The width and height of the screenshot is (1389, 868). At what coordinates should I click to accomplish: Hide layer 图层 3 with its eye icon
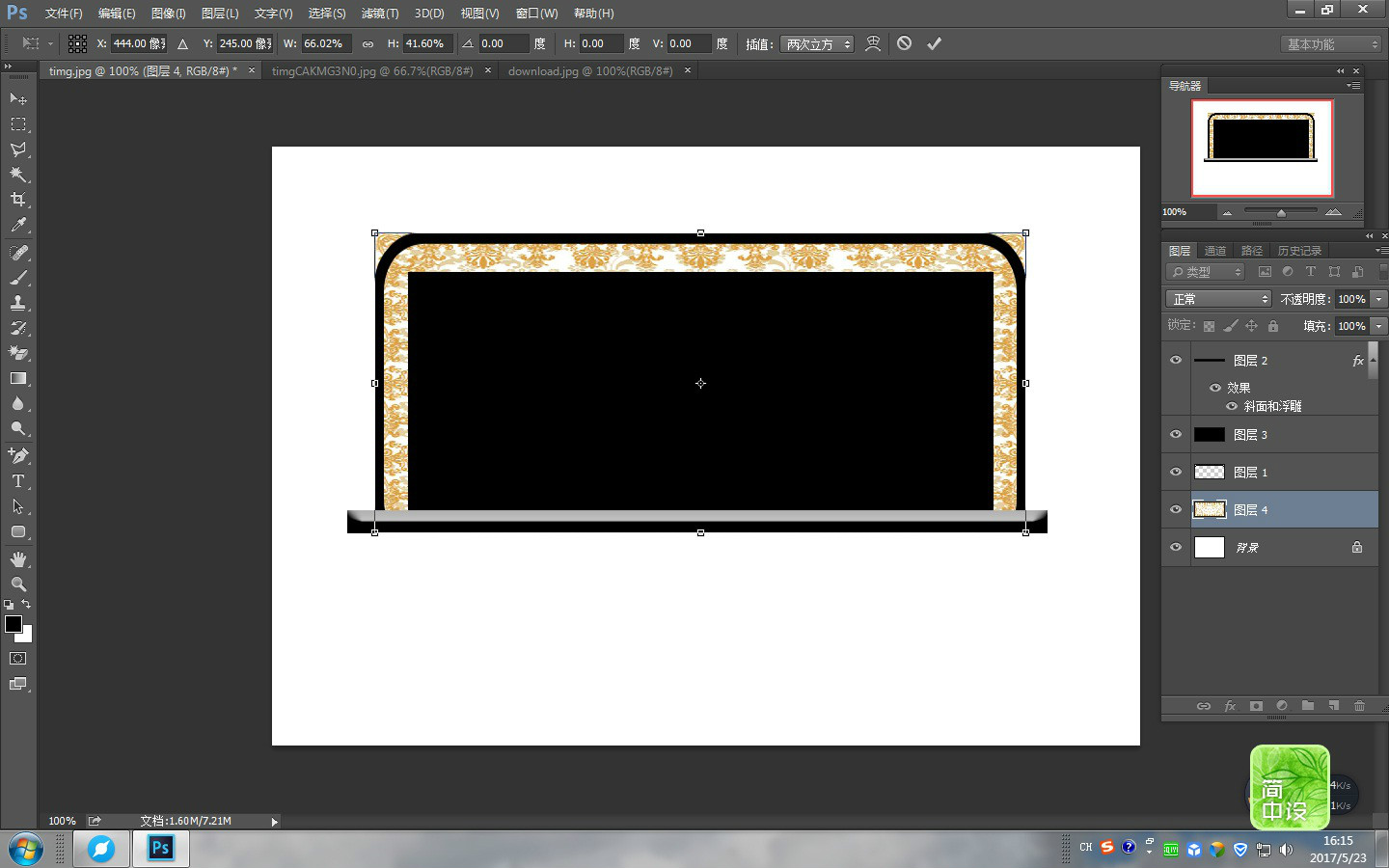(x=1176, y=434)
